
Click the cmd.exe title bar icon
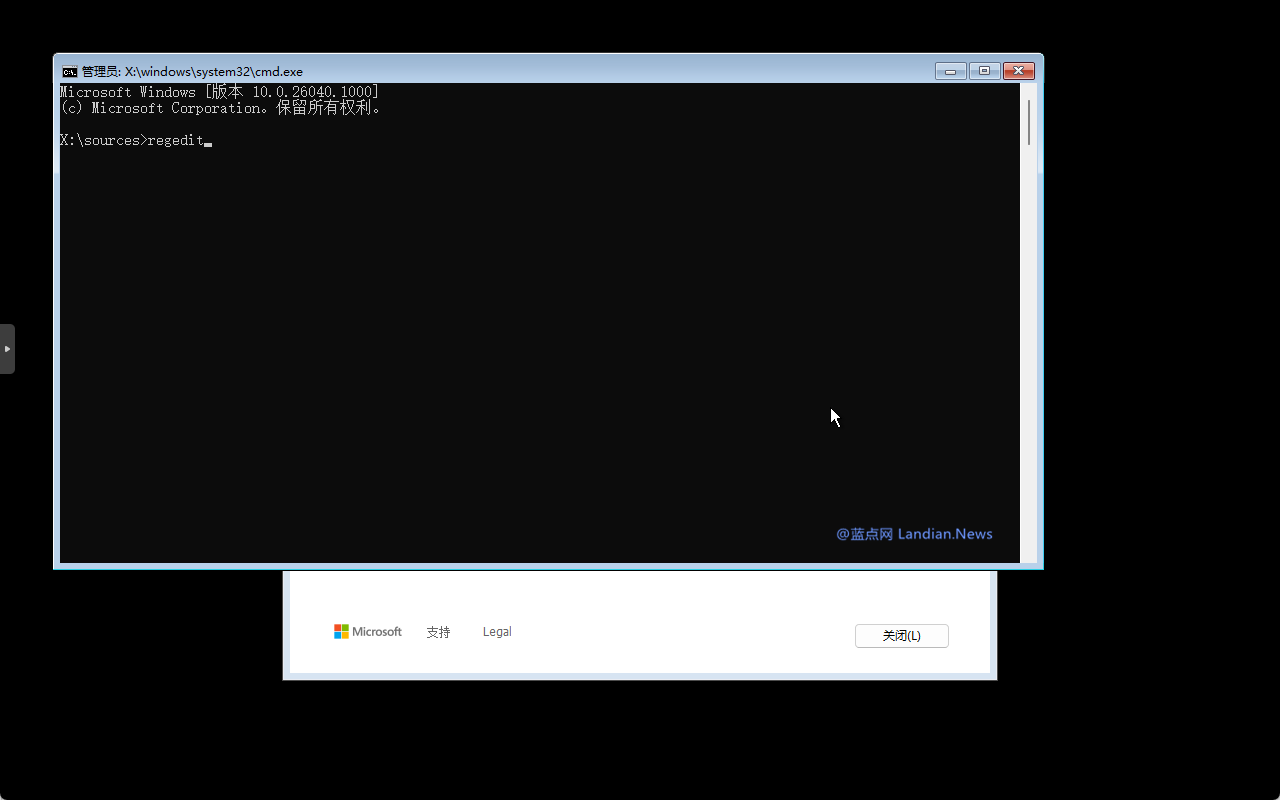(x=69, y=72)
